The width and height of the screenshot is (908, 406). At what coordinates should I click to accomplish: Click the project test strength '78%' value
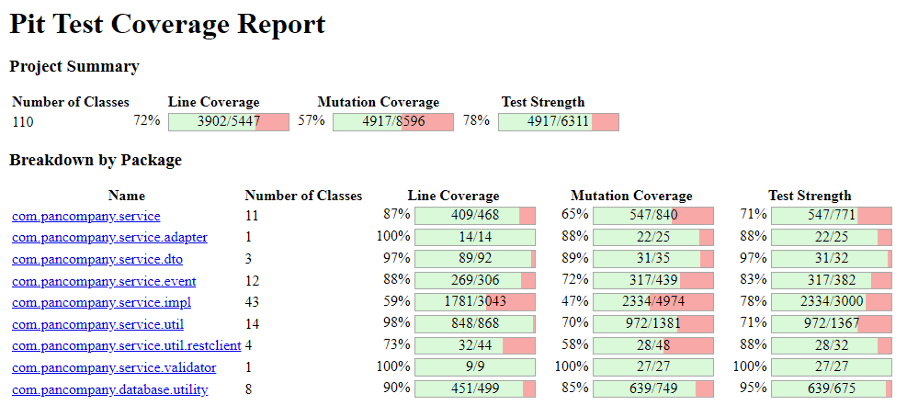476,121
